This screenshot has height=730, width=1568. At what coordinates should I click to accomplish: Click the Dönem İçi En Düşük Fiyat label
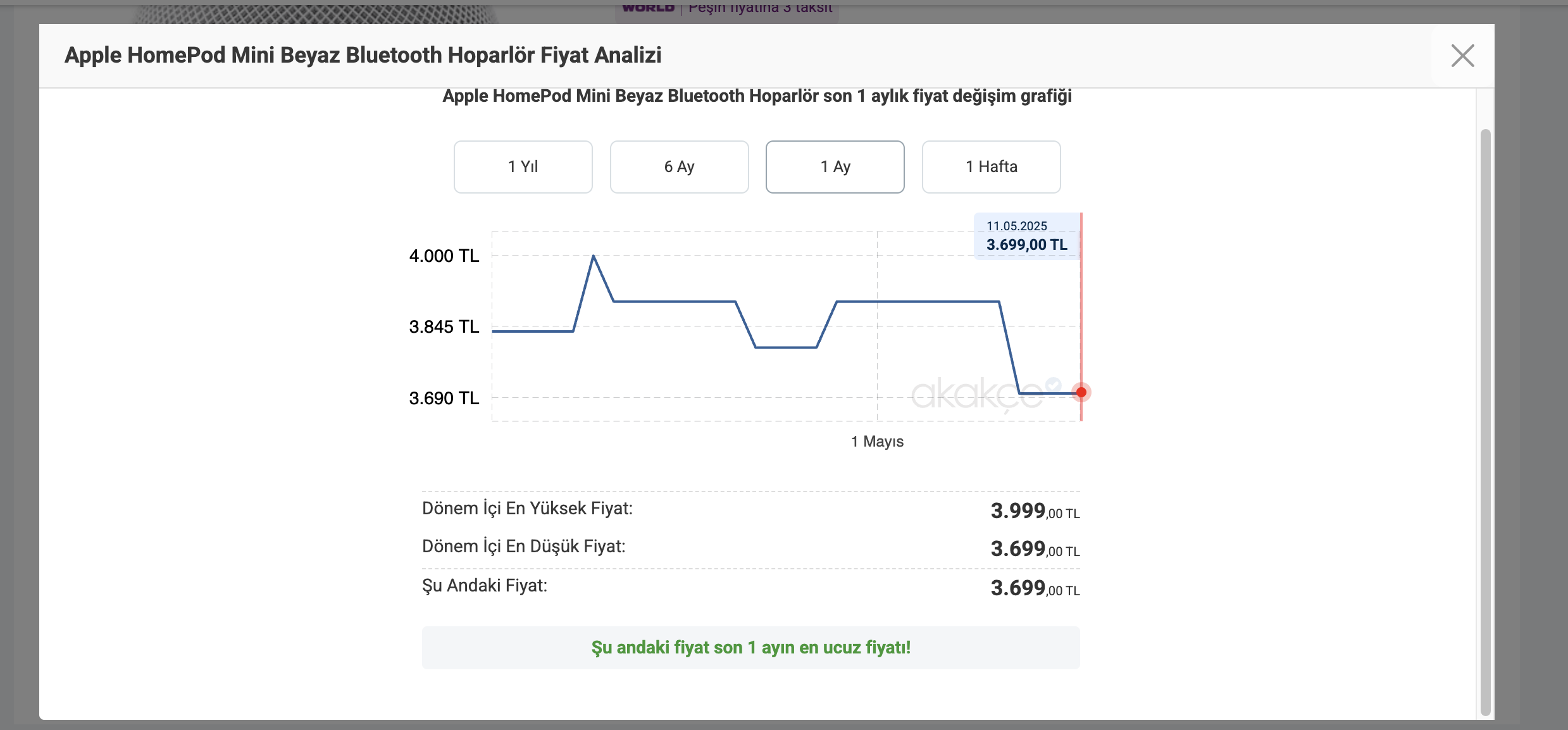[x=524, y=547]
